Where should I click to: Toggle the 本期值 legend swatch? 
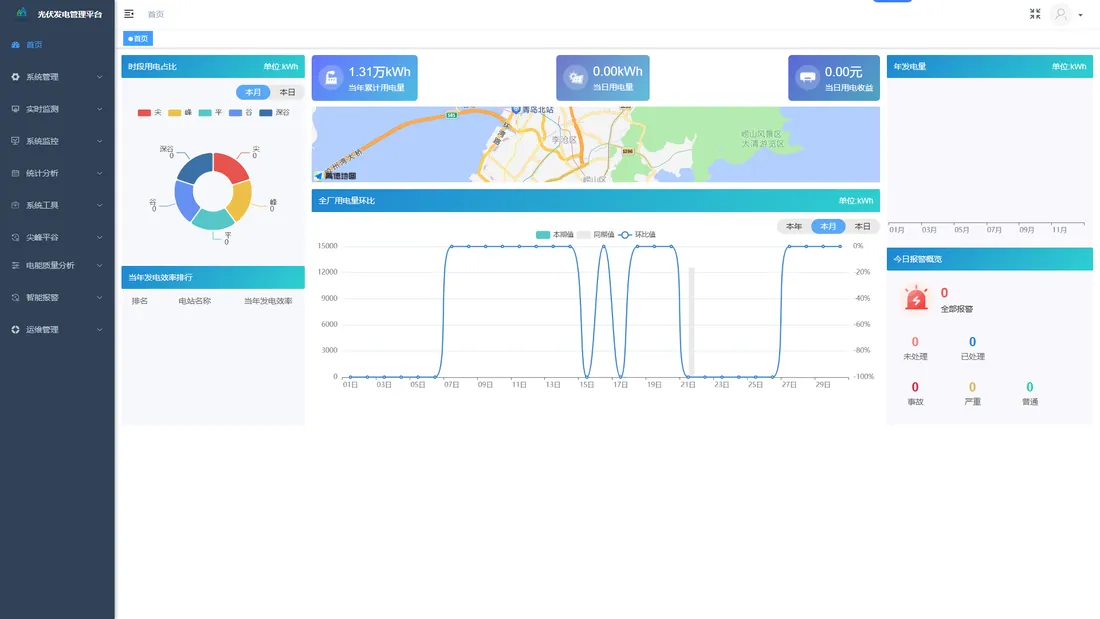(543, 234)
